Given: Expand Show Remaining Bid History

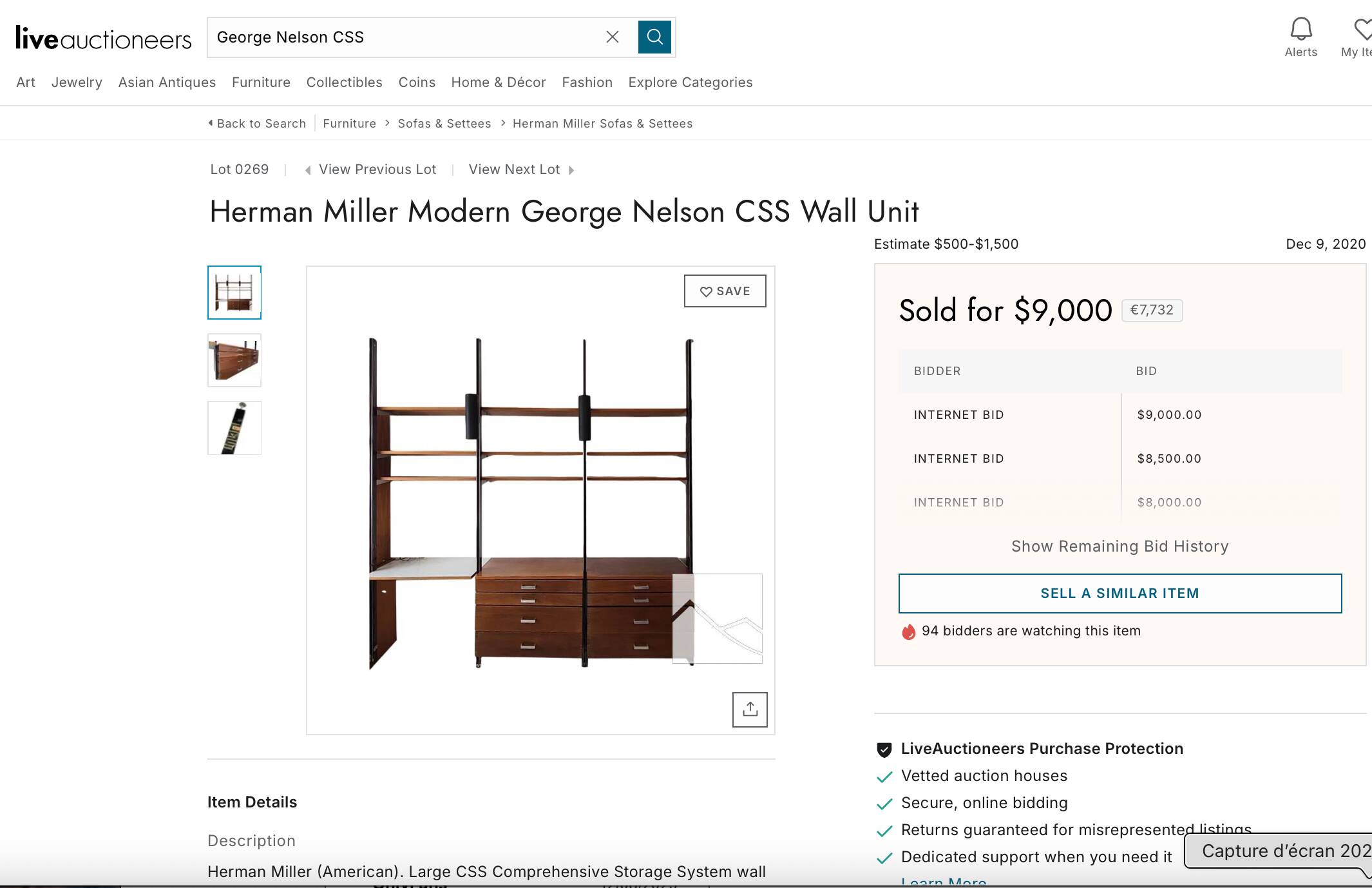Looking at the screenshot, I should coord(1119,546).
